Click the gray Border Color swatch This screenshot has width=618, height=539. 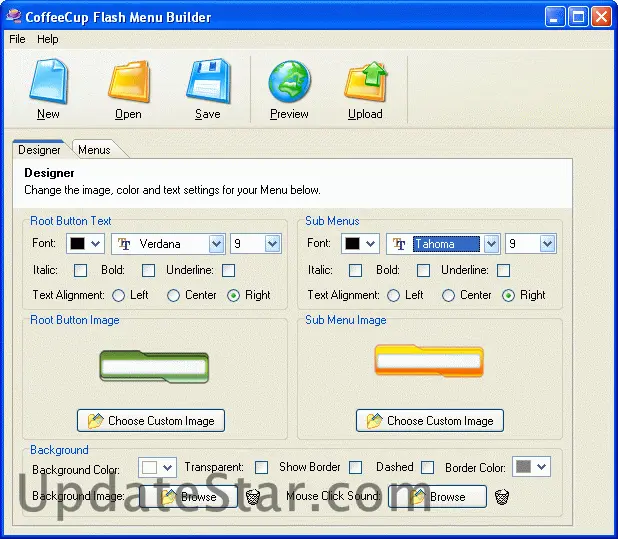point(523,467)
